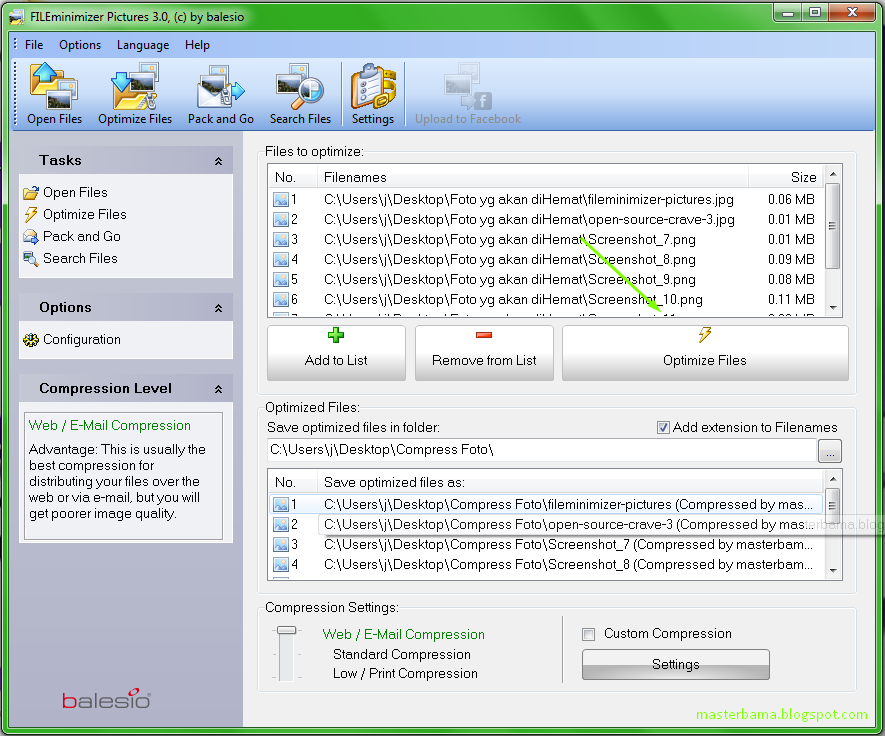Click the Open Files toolbar icon
Screen dimensions: 885x736
pyautogui.click(x=54, y=94)
